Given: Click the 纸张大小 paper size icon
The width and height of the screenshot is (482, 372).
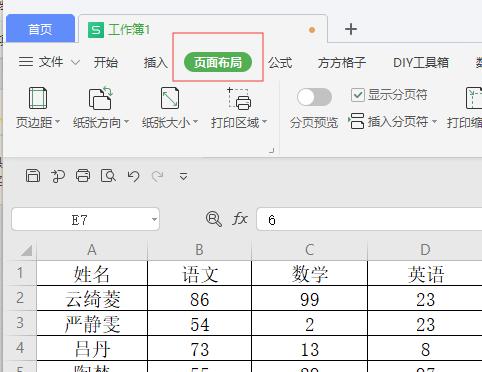Looking at the screenshot, I should [x=170, y=98].
